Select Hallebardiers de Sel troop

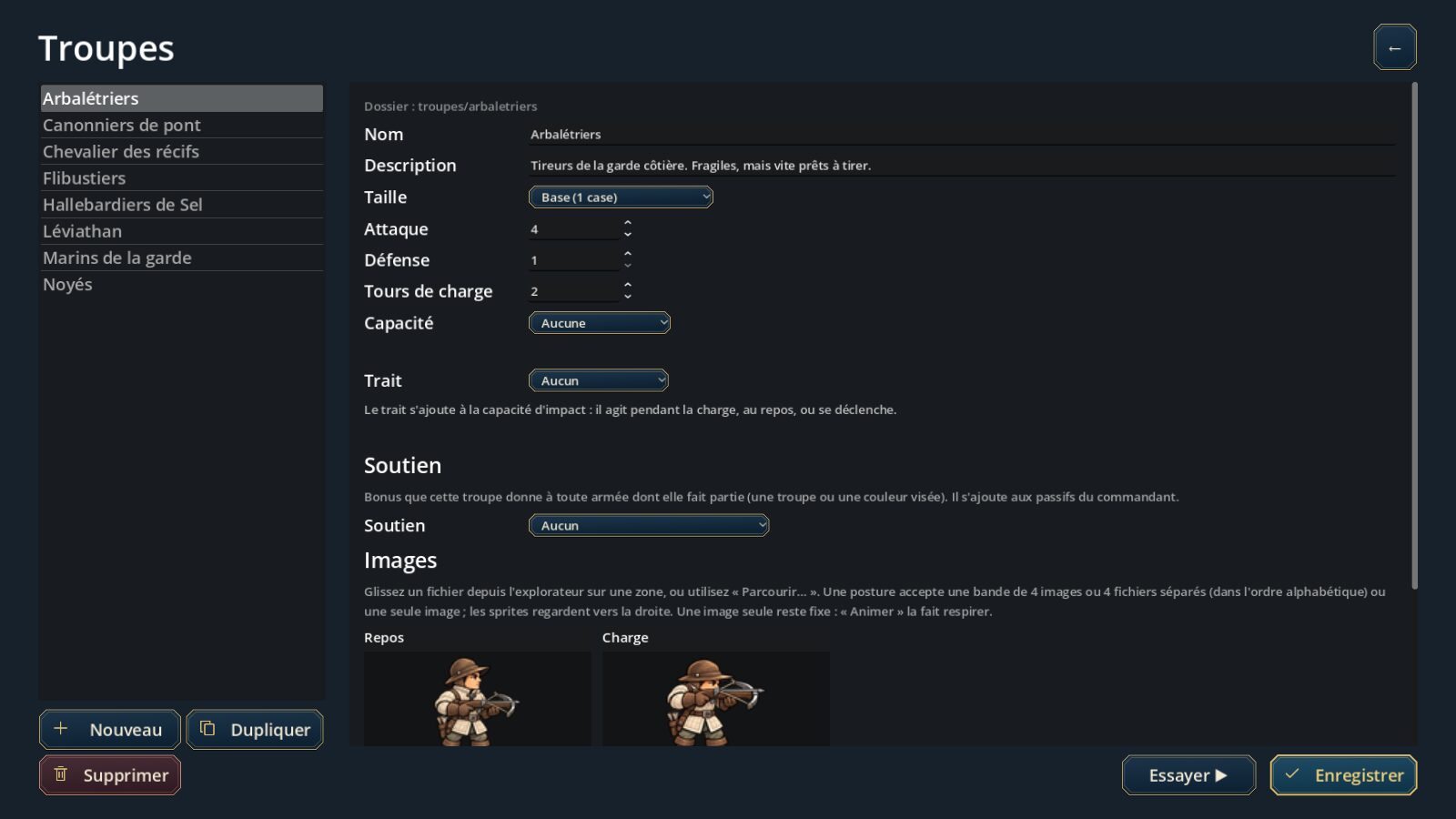pos(182,205)
